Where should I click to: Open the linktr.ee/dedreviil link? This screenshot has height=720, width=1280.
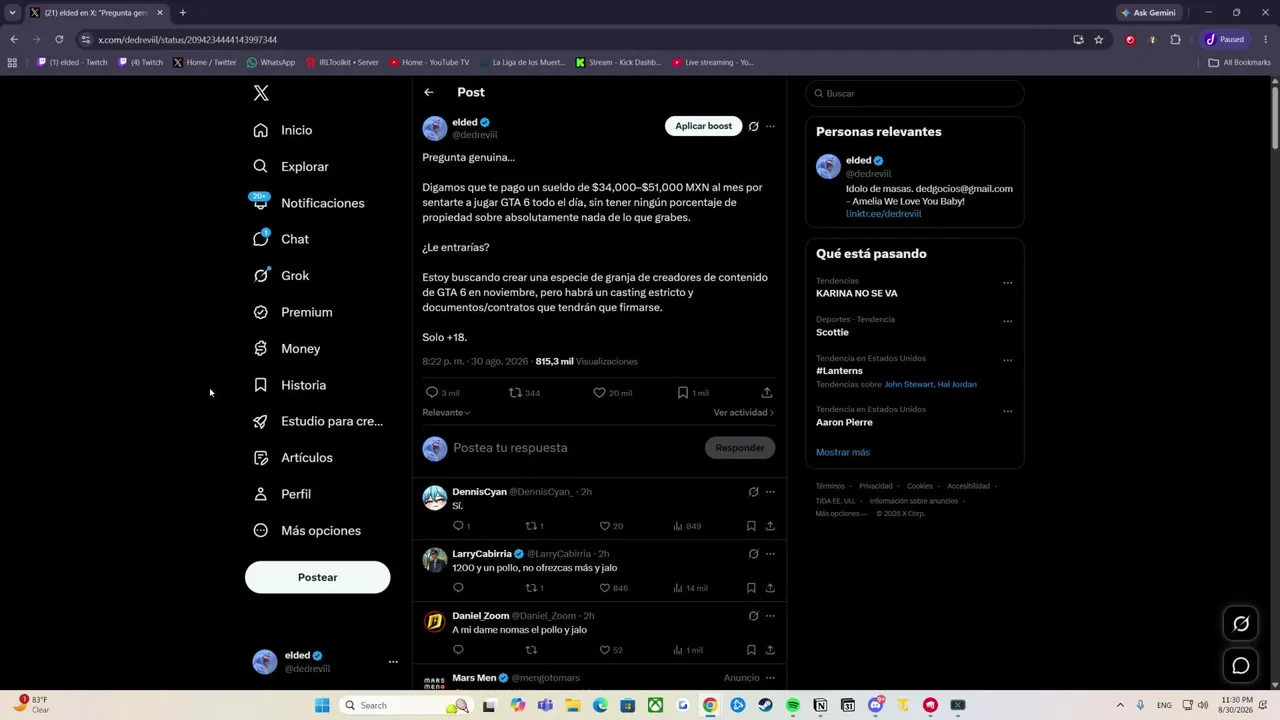coord(884,214)
